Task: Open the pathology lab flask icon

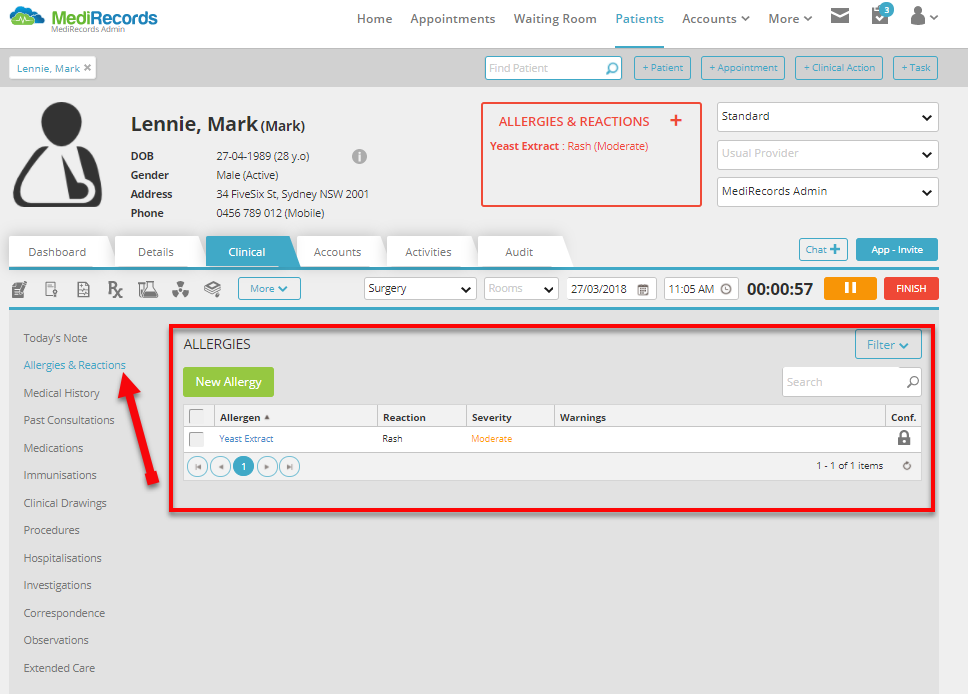Action: click(148, 289)
